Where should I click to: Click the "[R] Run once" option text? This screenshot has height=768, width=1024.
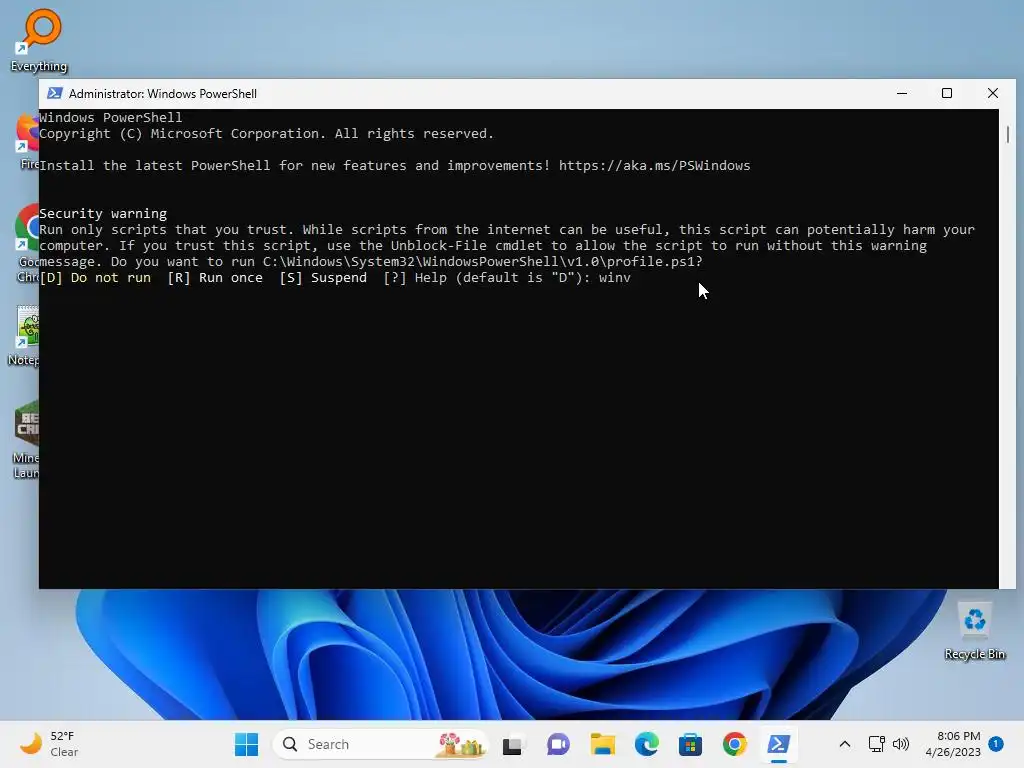pos(215,278)
